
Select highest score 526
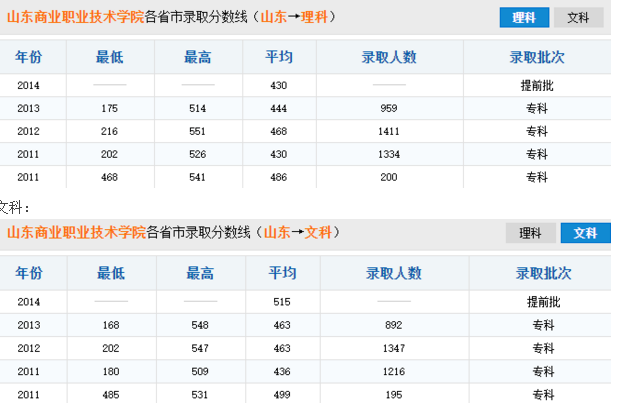(x=197, y=154)
